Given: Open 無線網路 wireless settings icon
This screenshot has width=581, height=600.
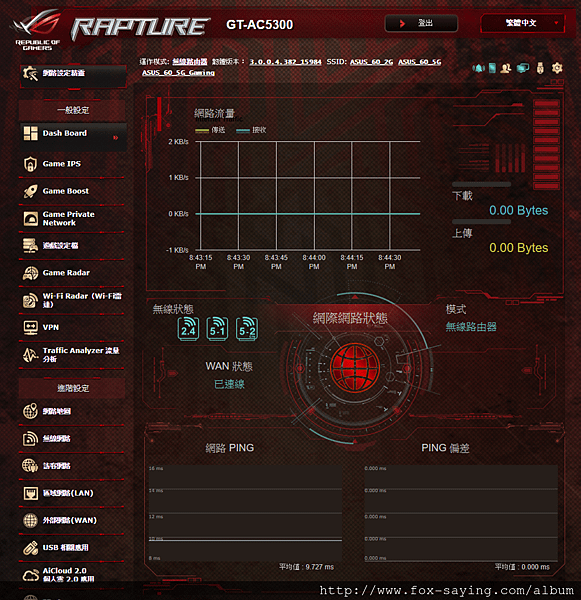Looking at the screenshot, I should 30,439.
